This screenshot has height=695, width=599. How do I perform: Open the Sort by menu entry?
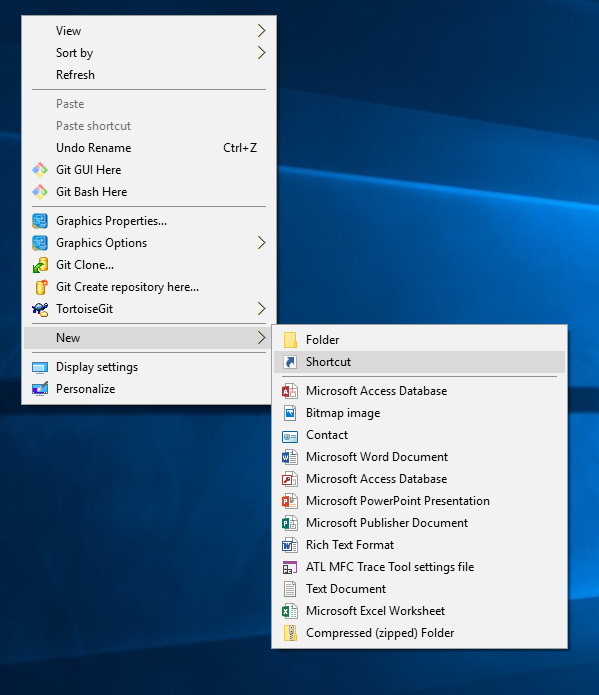(x=149, y=53)
